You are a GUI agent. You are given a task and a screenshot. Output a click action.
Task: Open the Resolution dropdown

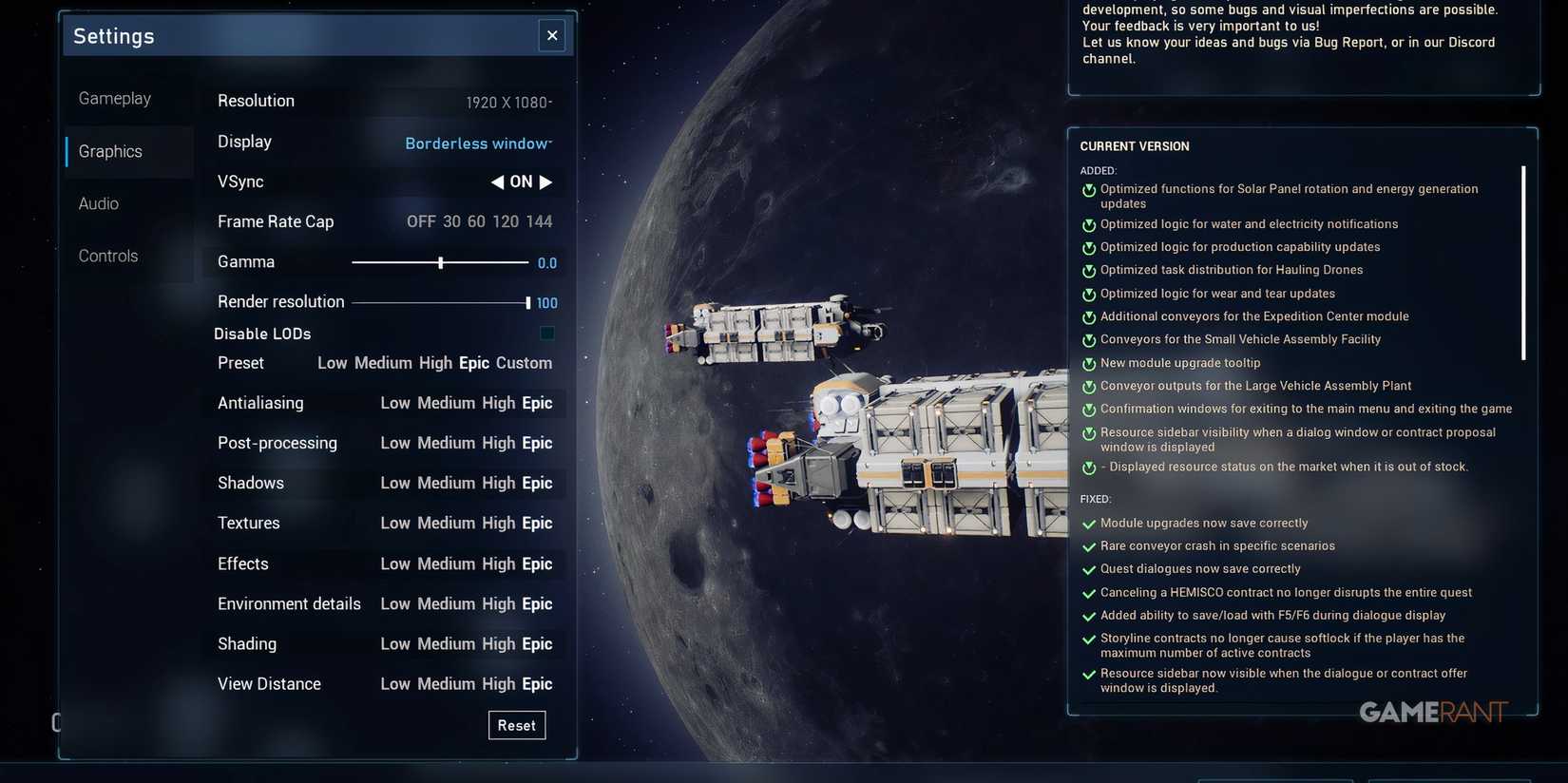click(x=507, y=102)
